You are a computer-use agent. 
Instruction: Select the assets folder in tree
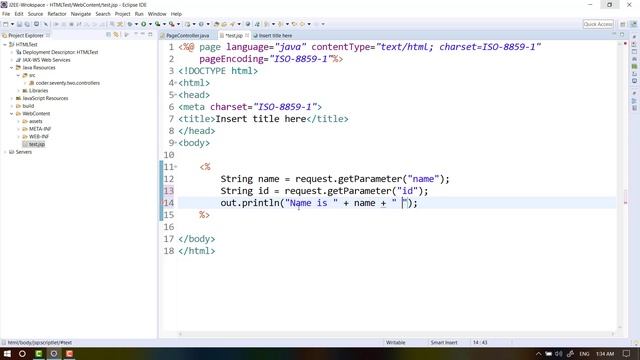pos(36,121)
